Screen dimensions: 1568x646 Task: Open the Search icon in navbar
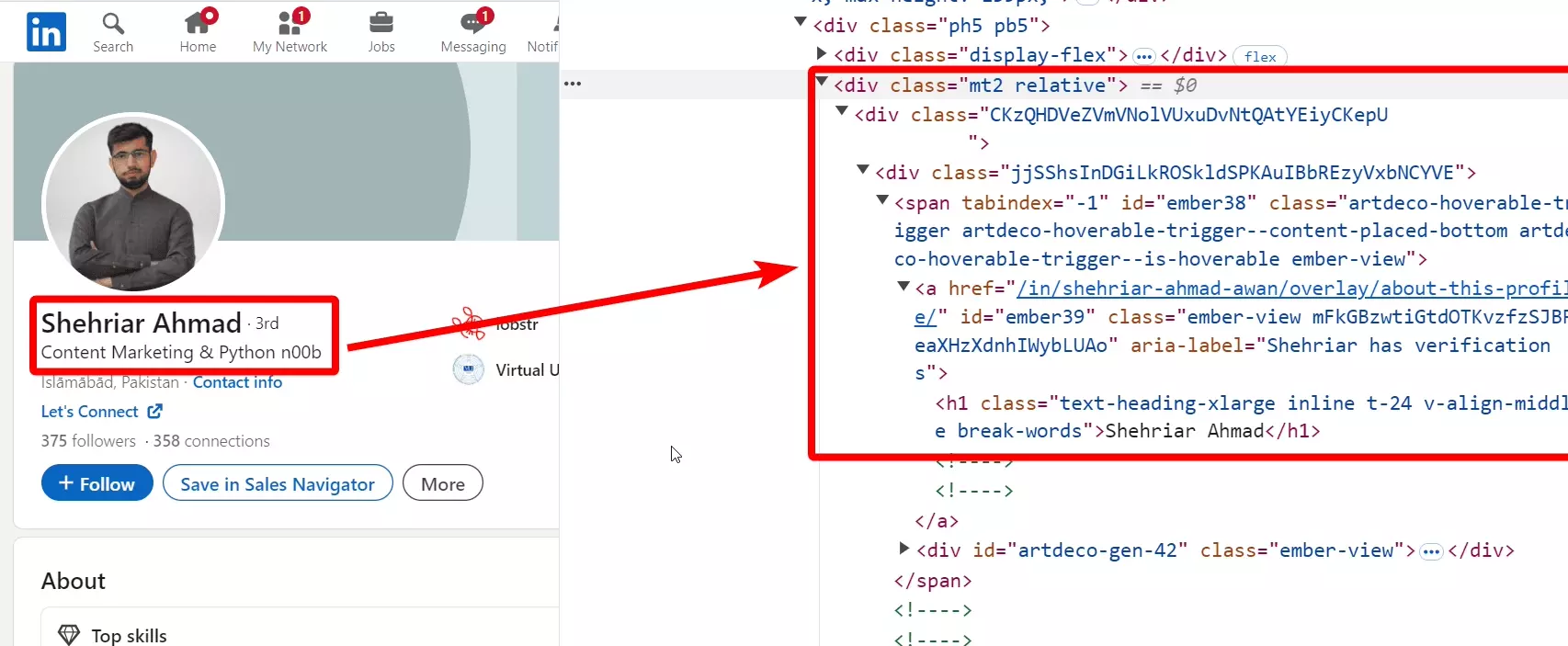click(112, 23)
